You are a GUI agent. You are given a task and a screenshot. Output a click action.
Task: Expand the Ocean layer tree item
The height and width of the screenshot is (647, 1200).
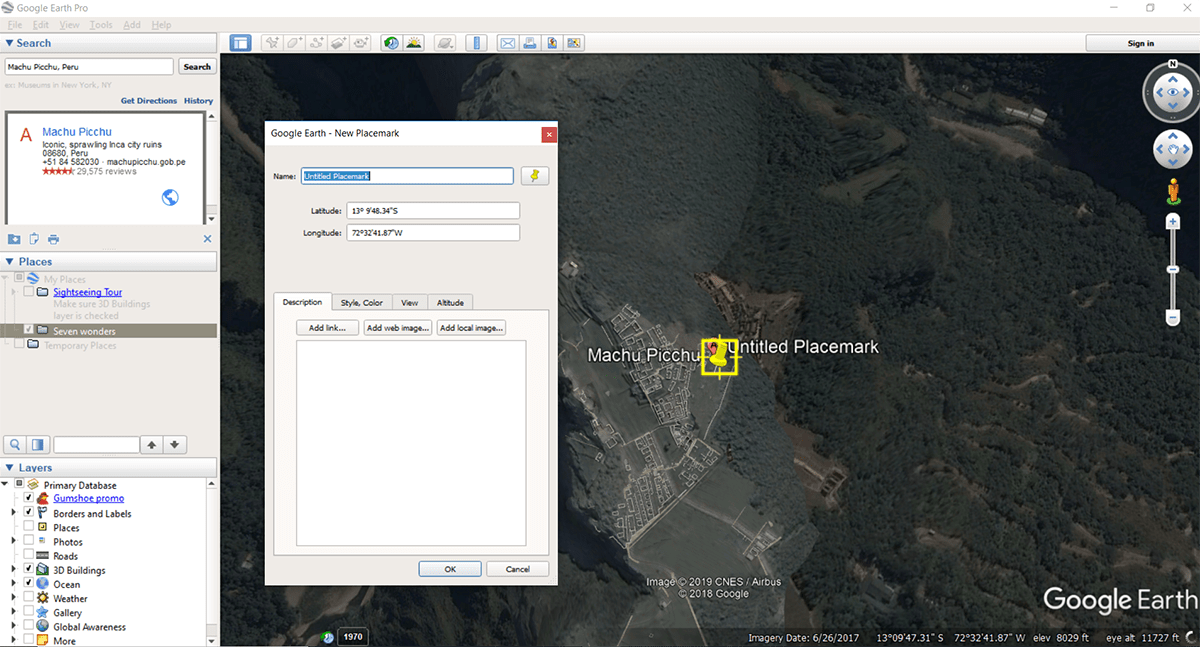(x=13, y=584)
